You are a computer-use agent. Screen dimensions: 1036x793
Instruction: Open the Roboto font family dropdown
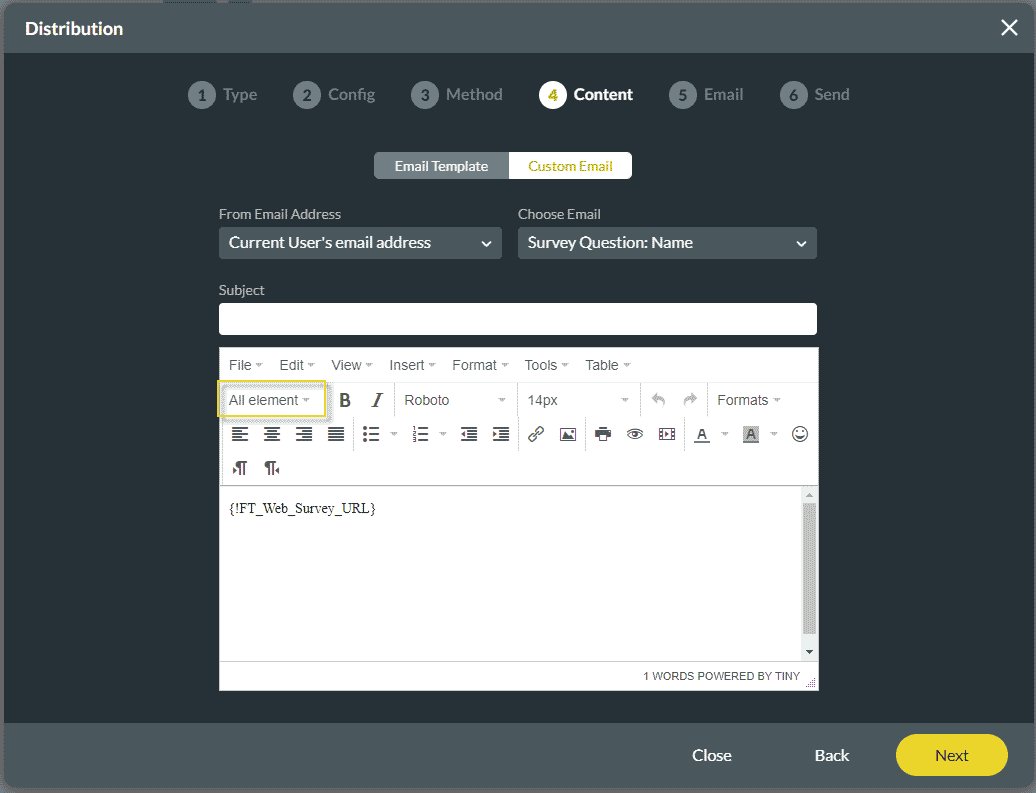455,400
